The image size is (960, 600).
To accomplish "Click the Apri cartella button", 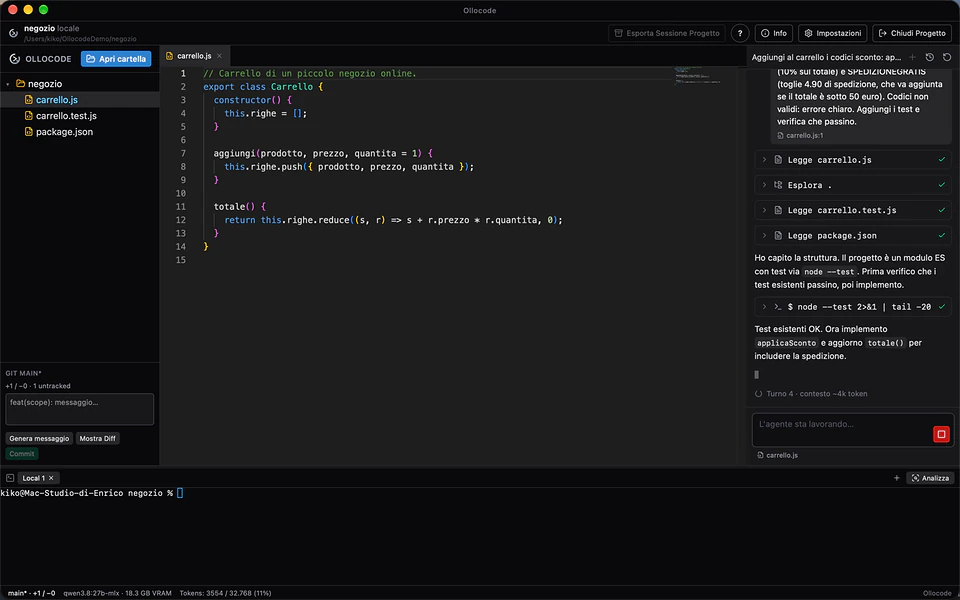I will [x=116, y=59].
